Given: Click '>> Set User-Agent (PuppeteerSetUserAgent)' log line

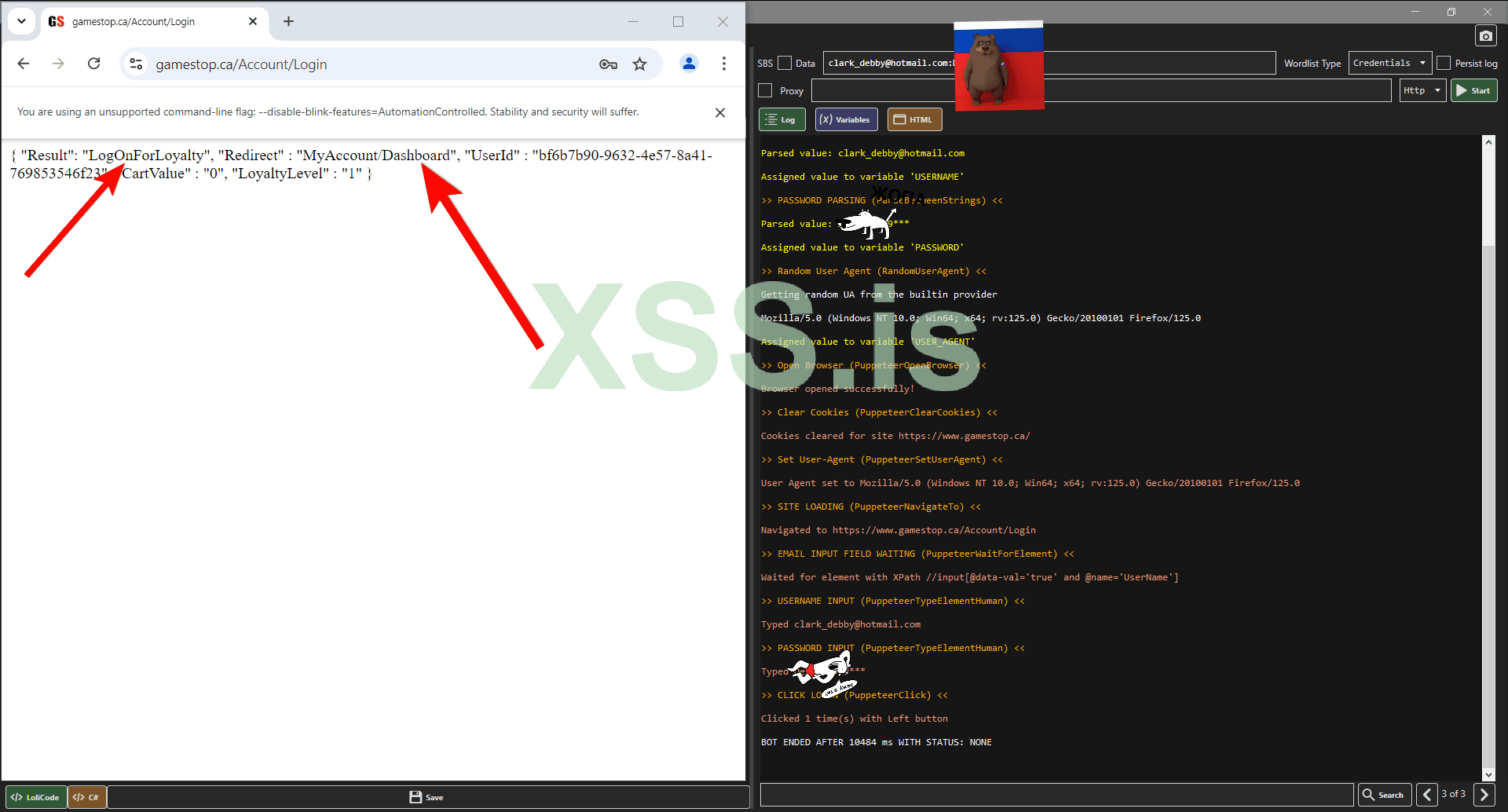Looking at the screenshot, I should click(881, 459).
